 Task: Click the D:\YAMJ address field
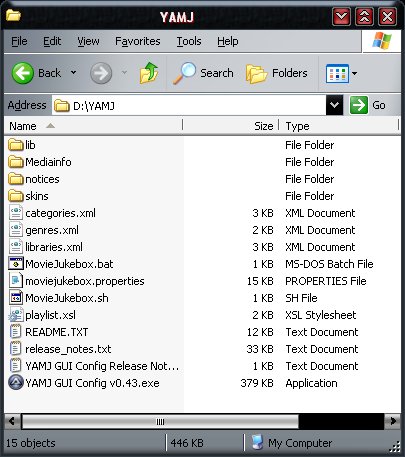[x=189, y=106]
